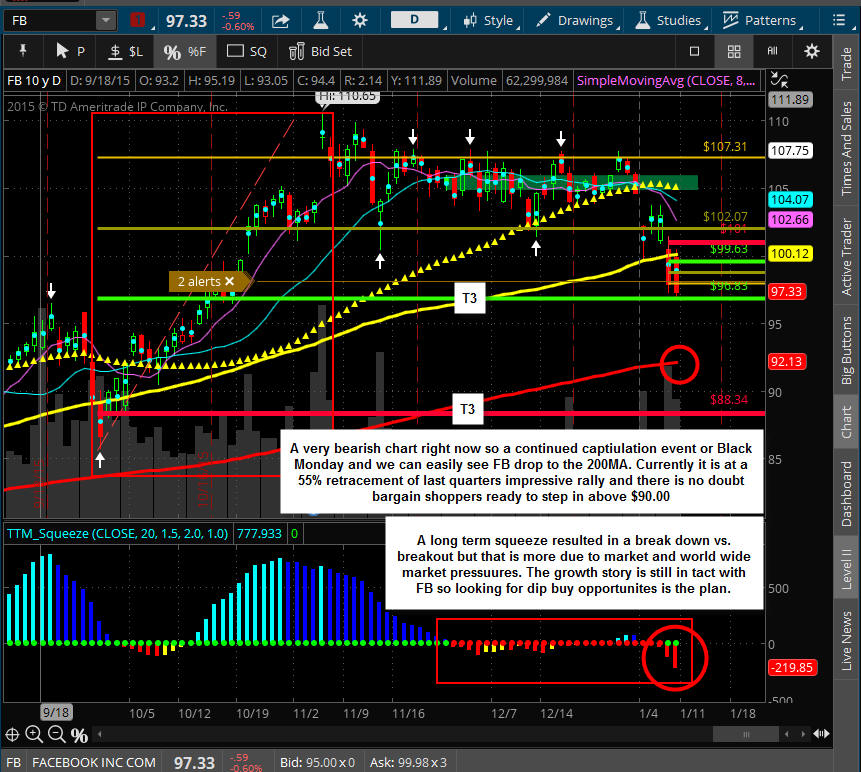The width and height of the screenshot is (861, 772).
Task: Click the FB 10 y D chart label
Action: tap(34, 81)
